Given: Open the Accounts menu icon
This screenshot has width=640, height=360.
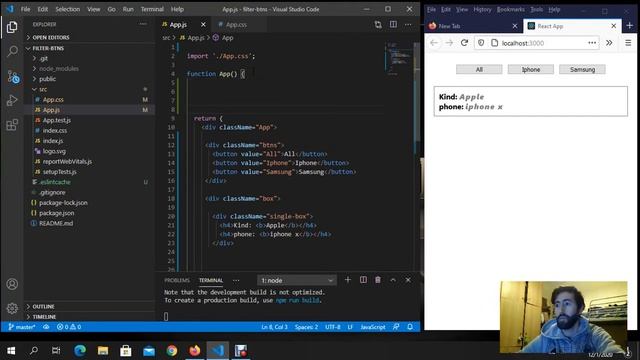Looking at the screenshot, I should click(12, 284).
